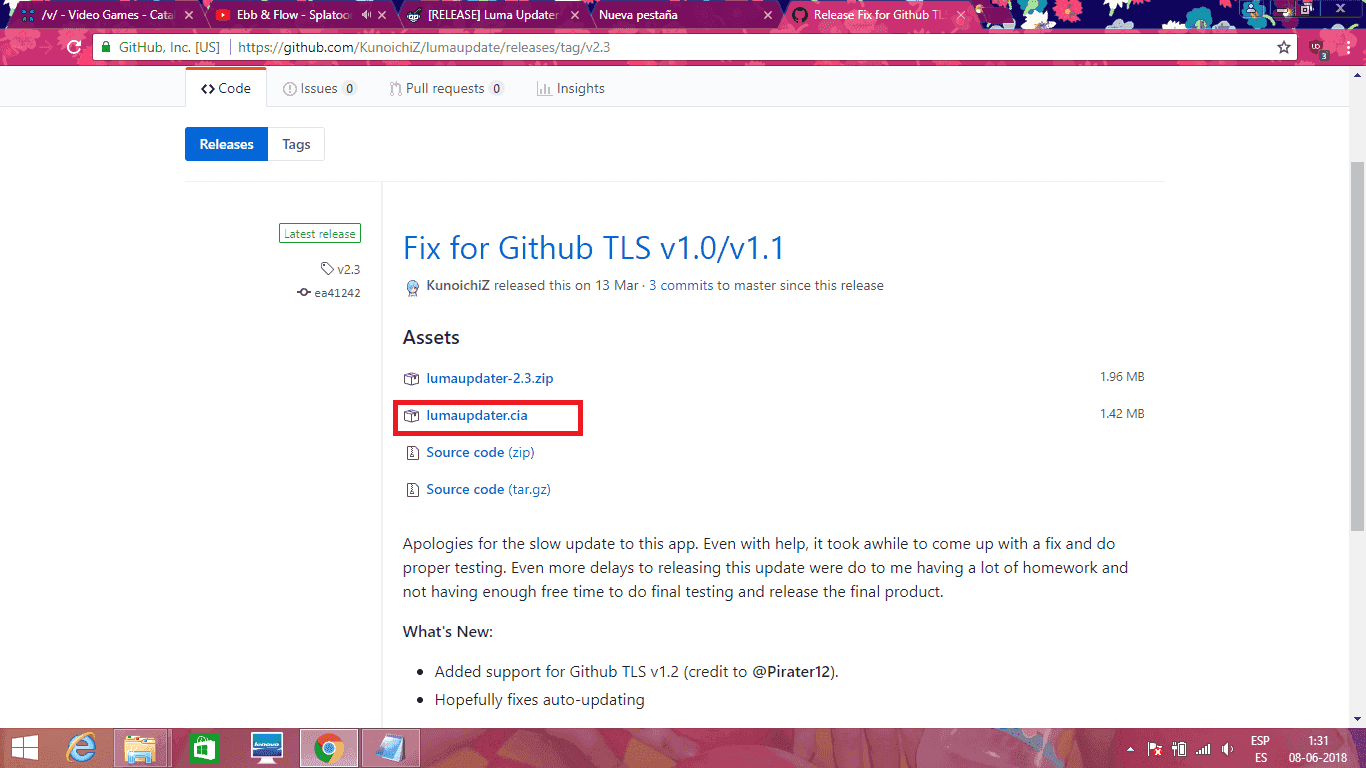This screenshot has width=1366, height=768.
Task: Click the Source code (tar.gz) file icon
Action: click(411, 489)
